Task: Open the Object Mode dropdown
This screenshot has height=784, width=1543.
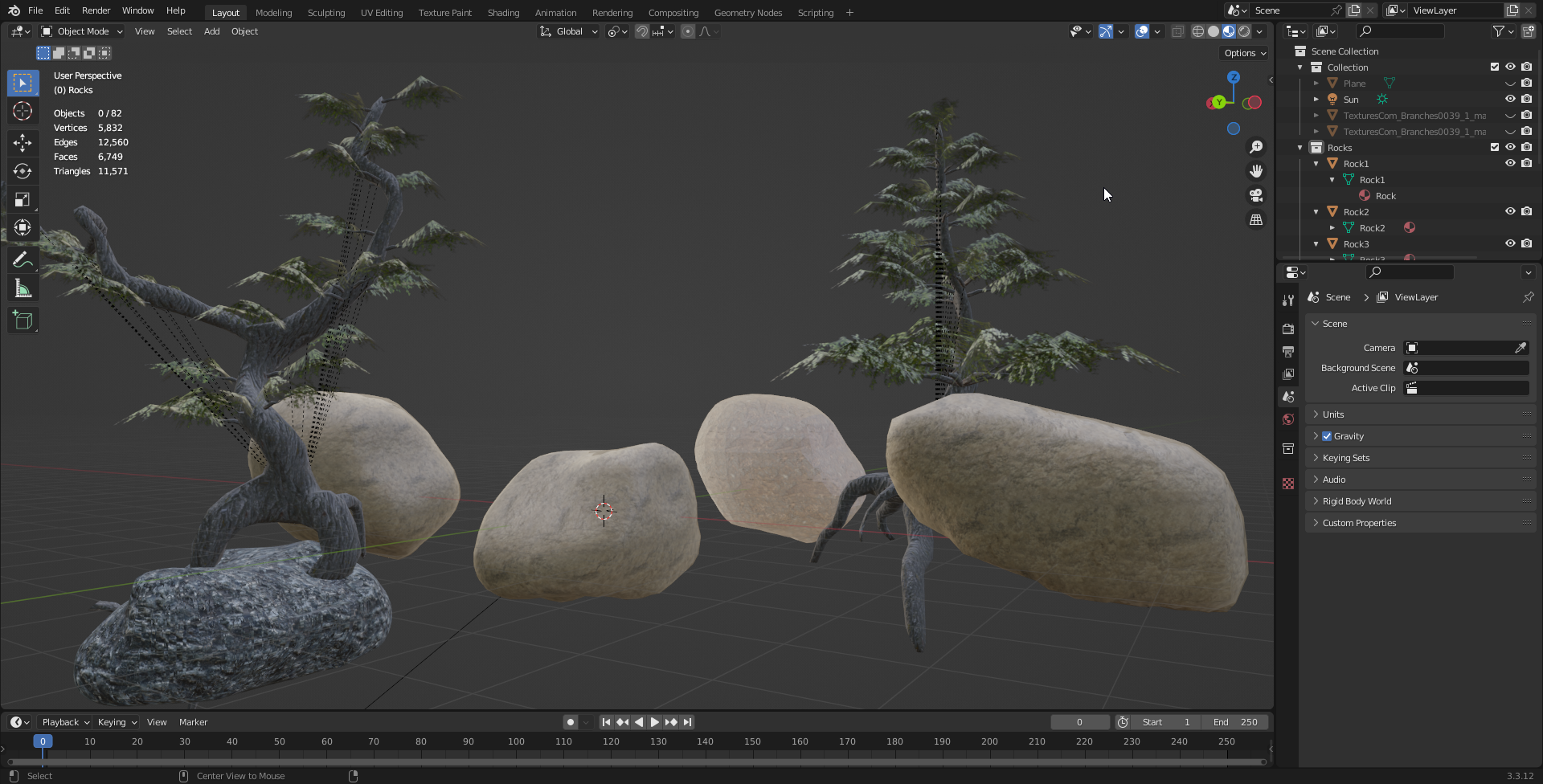Action: coord(82,31)
